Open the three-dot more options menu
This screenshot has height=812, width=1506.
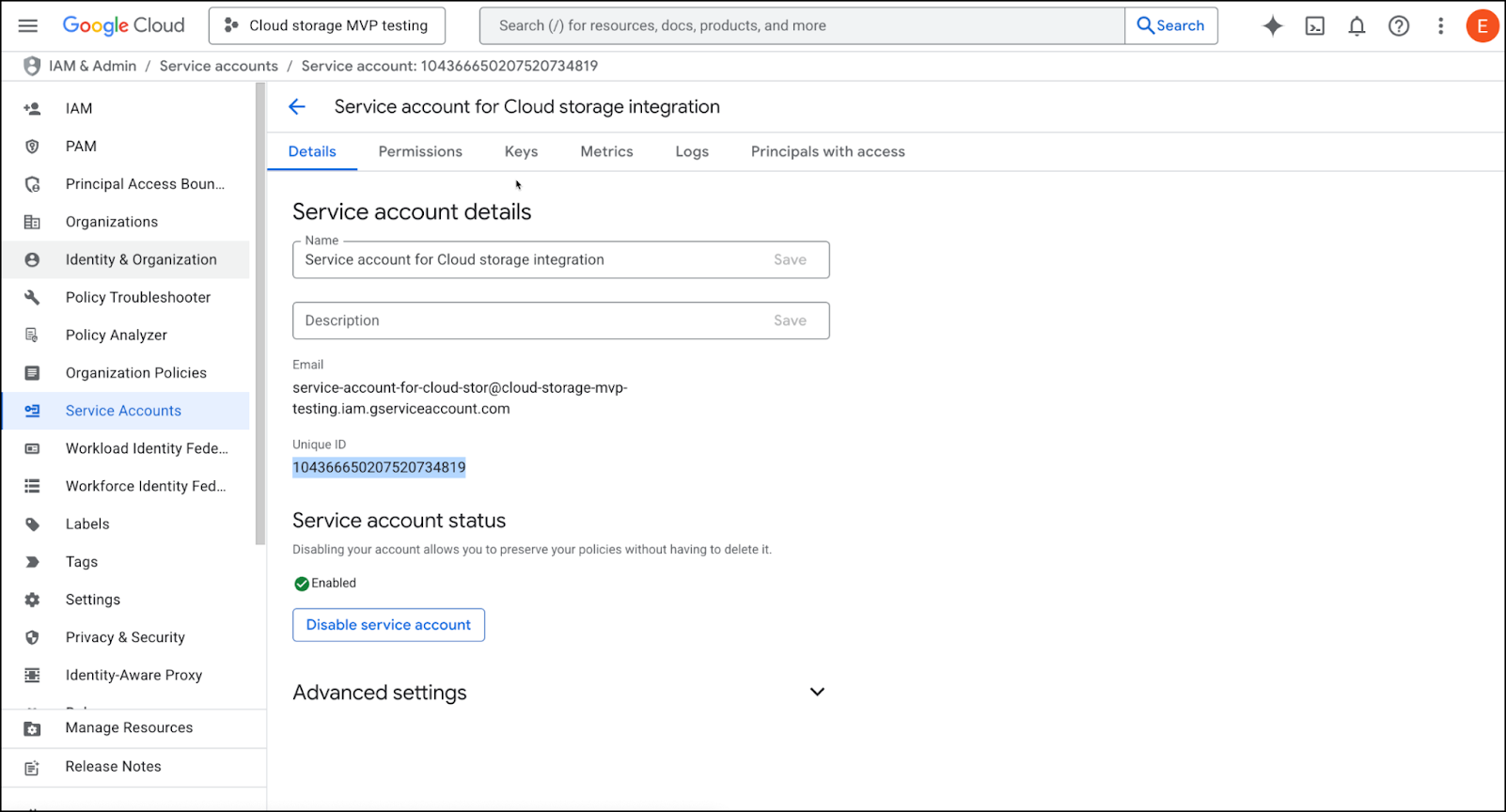pos(1440,26)
